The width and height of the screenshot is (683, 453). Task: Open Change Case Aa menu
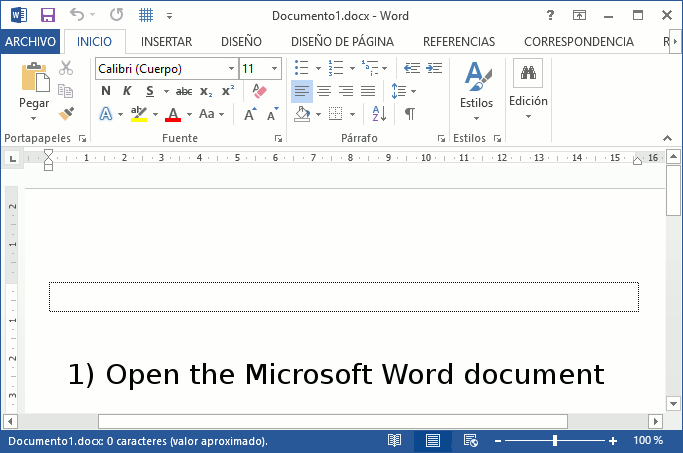click(x=211, y=114)
